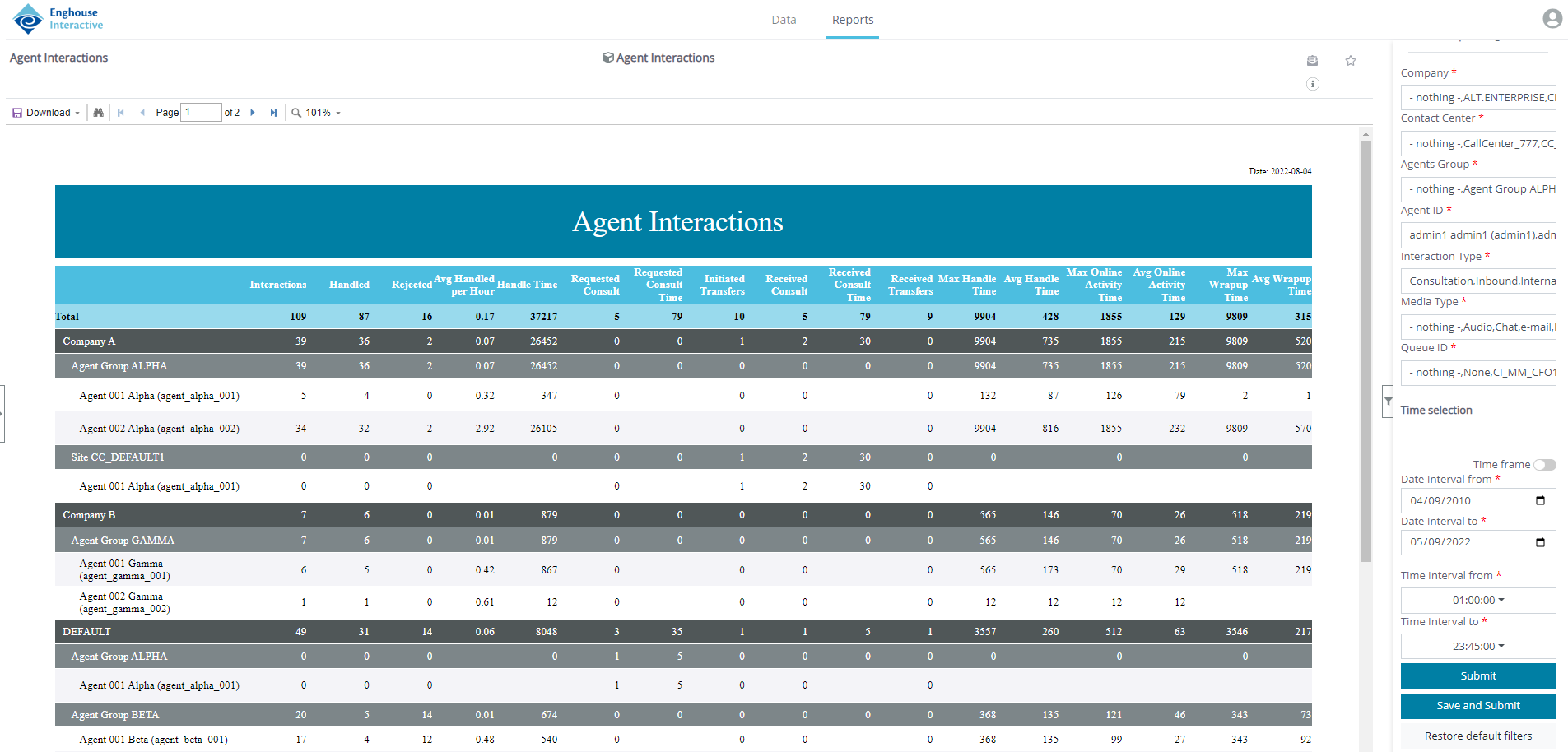Click the Enghouse Interactive logo
The width and height of the screenshot is (1568, 752).
[58, 18]
